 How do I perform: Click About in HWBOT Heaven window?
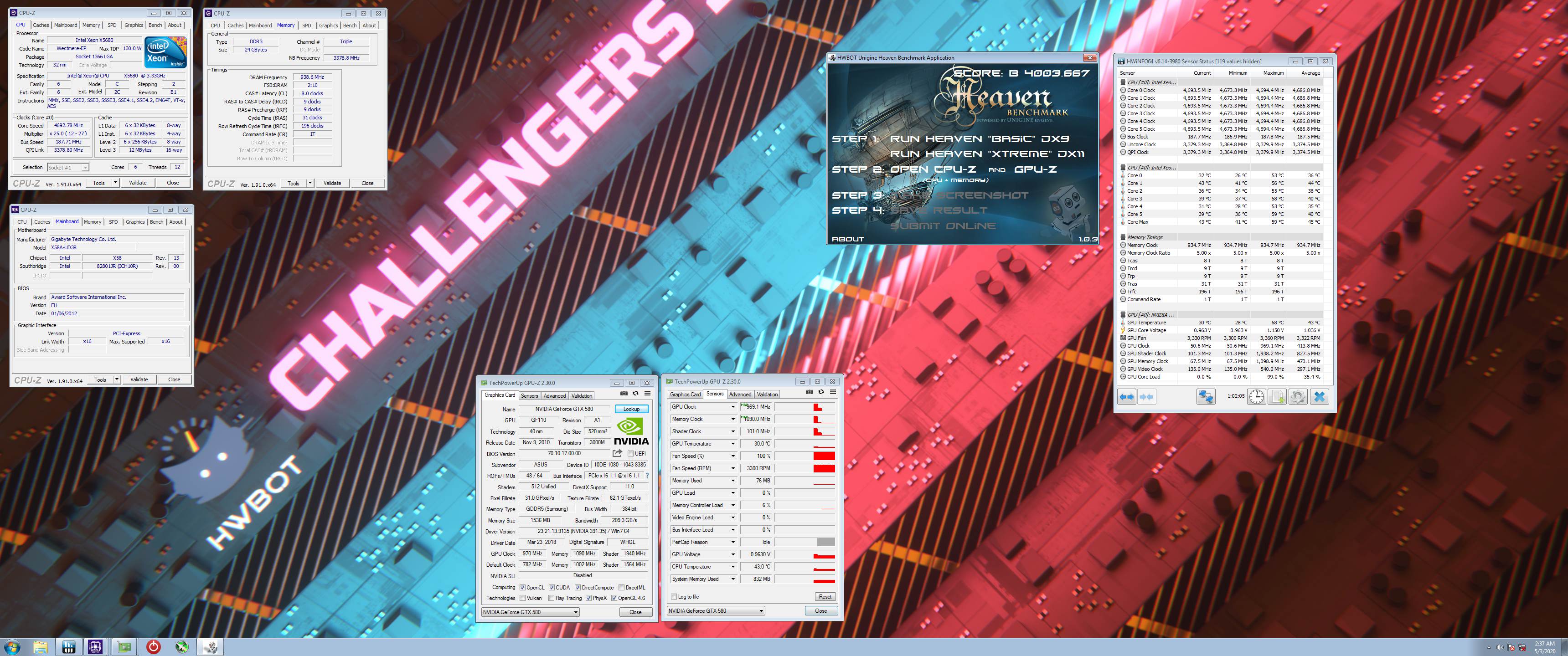click(847, 239)
